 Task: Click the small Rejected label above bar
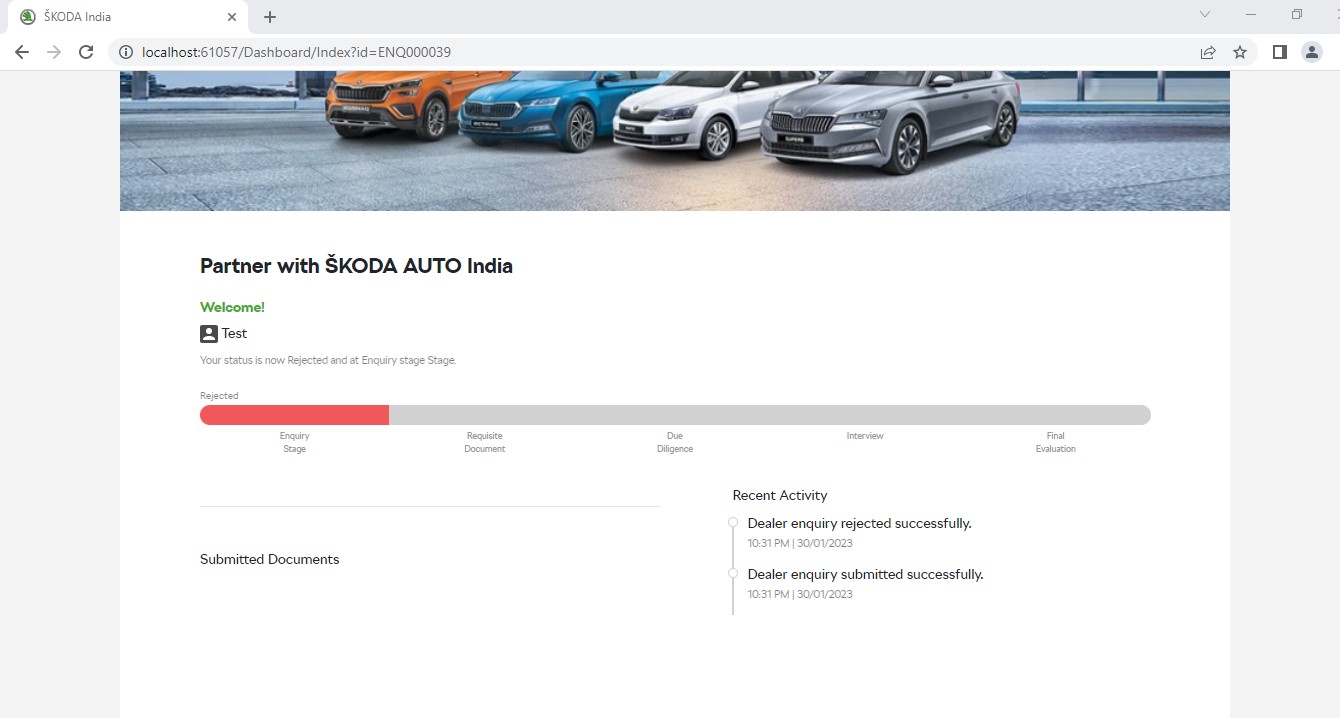219,396
